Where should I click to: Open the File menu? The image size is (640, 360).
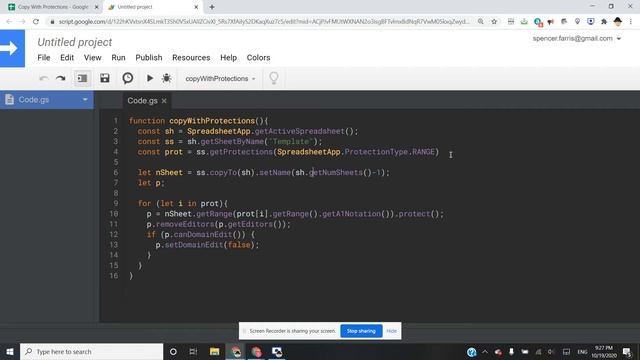[44, 58]
